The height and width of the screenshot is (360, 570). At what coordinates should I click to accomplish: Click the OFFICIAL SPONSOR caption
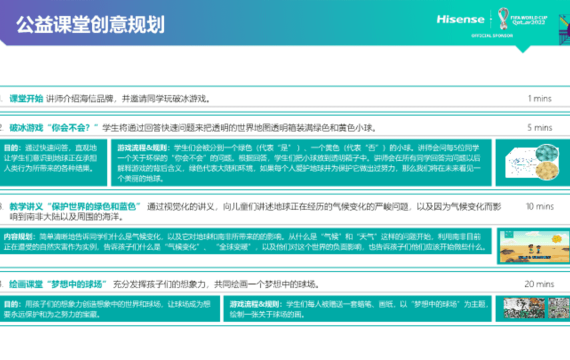pyautogui.click(x=492, y=36)
